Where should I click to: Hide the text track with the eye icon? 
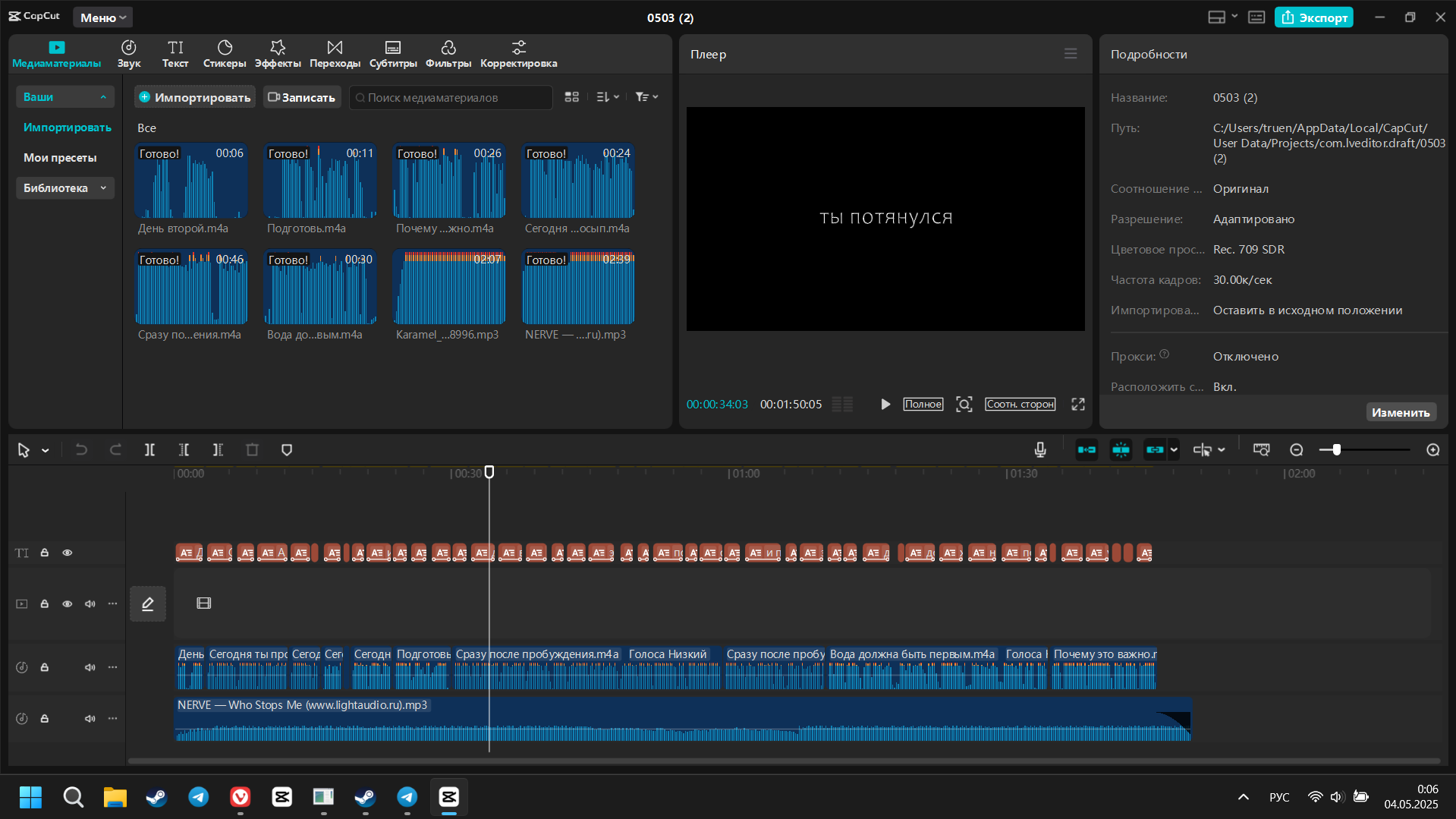point(68,553)
